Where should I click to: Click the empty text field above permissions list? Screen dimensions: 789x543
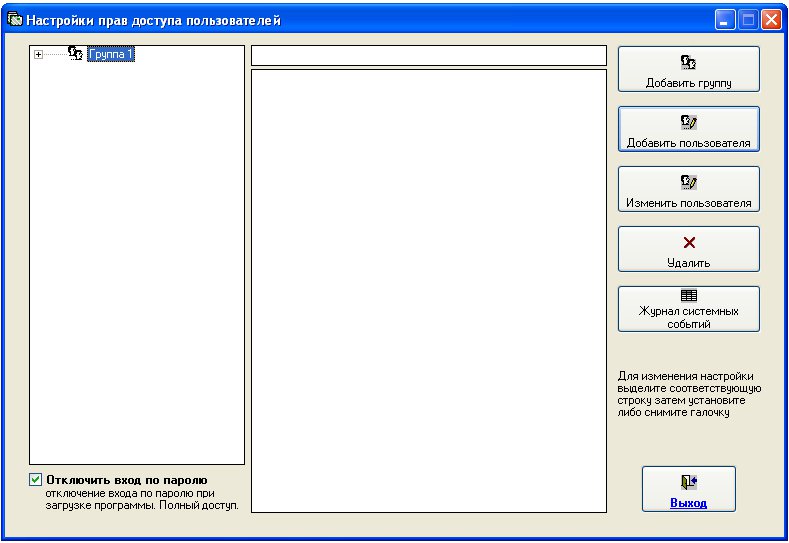[429, 55]
